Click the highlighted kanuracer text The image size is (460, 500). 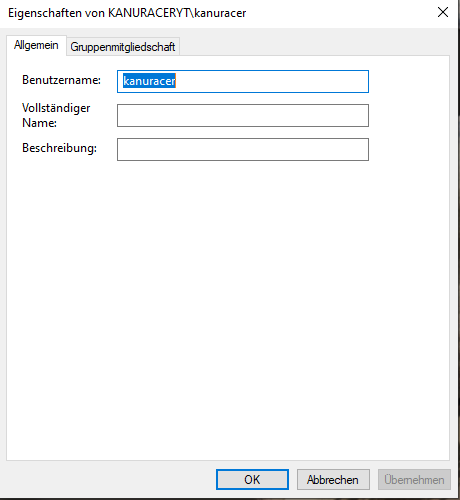click(x=149, y=81)
